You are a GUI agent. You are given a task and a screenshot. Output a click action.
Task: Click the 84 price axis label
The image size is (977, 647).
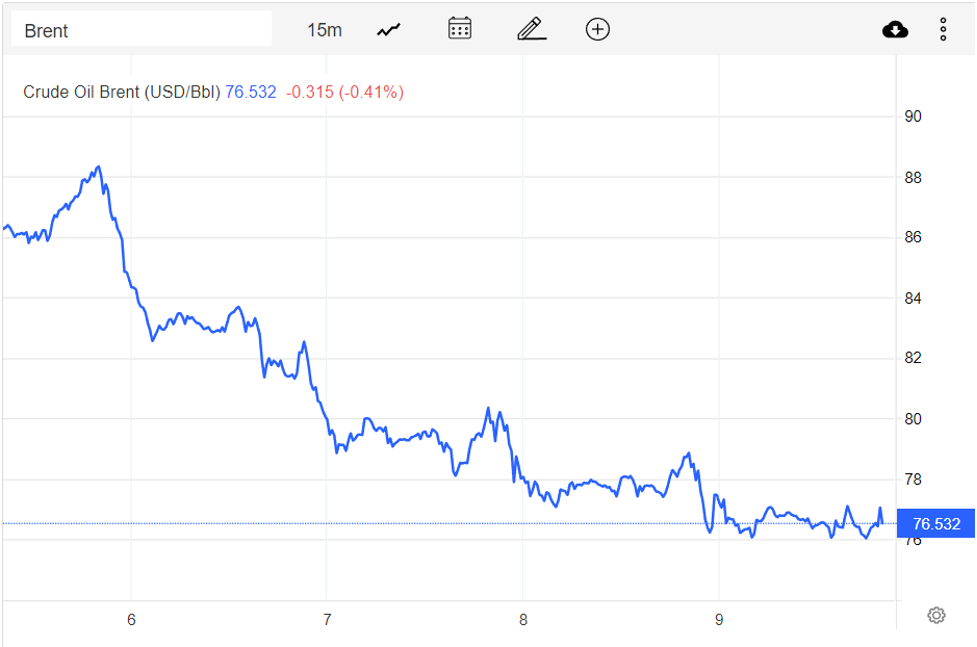[x=912, y=298]
